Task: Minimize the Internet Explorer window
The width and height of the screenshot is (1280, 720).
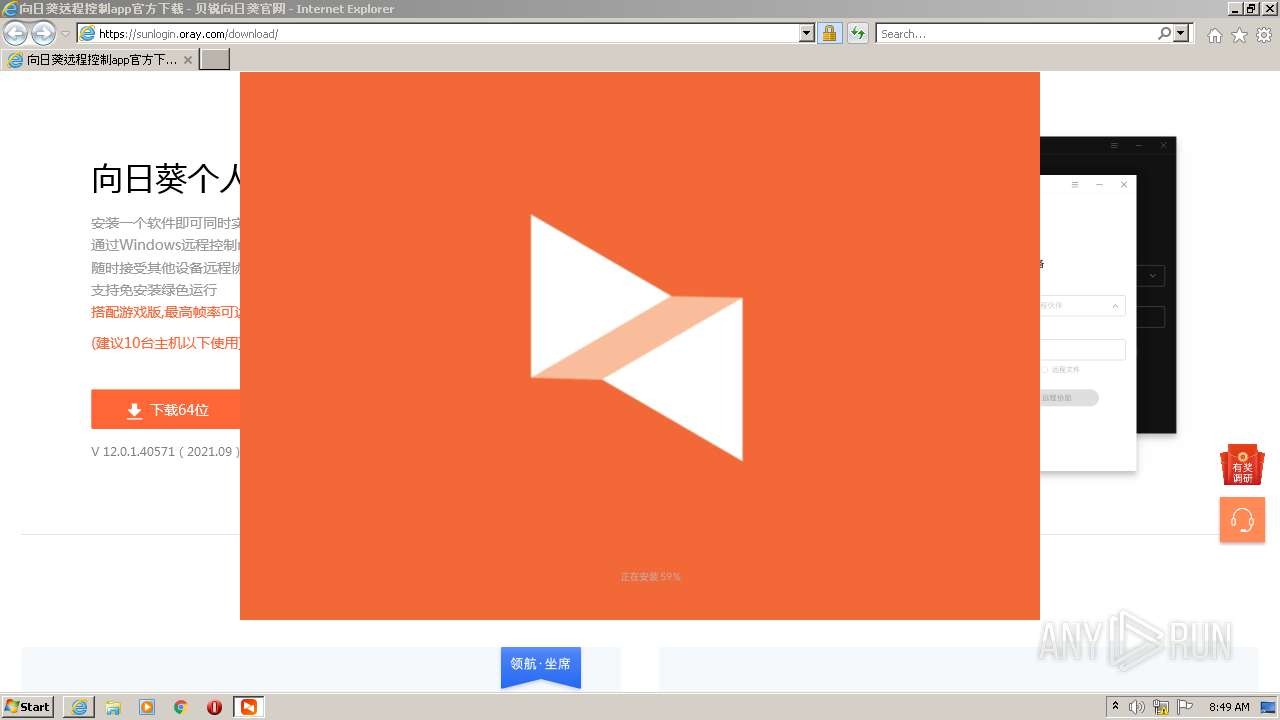Action: [x=1235, y=8]
